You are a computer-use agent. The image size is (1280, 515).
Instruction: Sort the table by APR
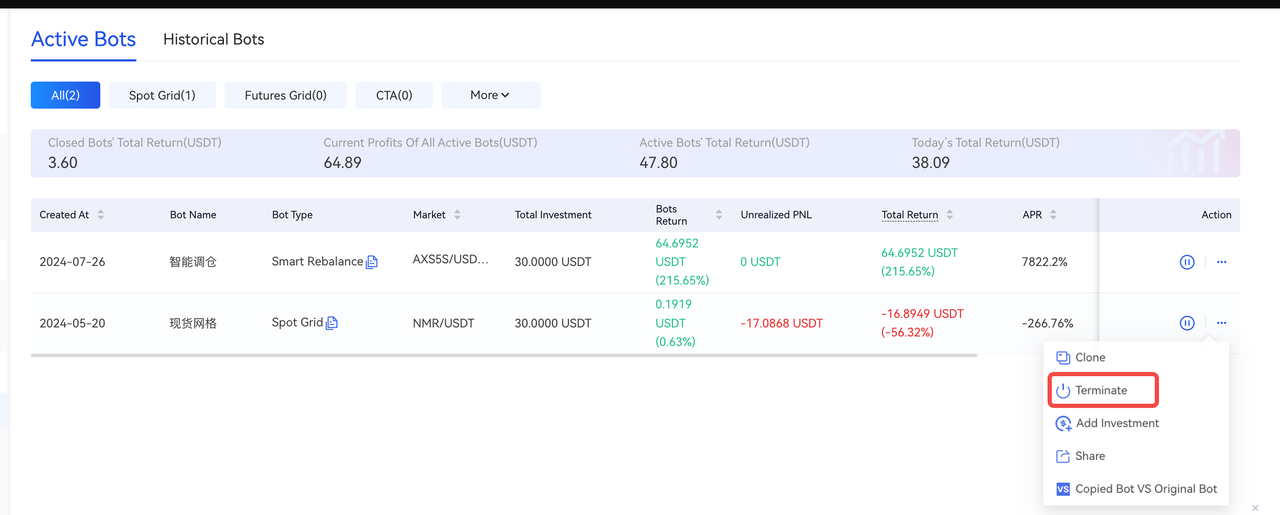pos(1053,215)
